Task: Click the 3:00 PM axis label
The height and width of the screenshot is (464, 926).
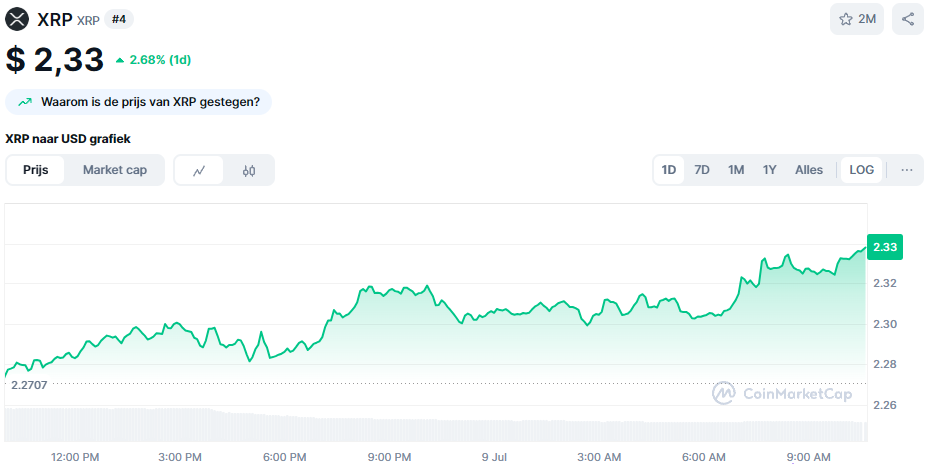Action: coord(180,457)
